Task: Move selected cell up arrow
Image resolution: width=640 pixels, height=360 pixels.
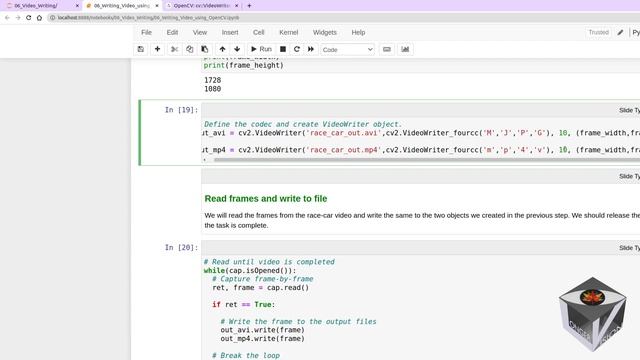Action: [x=222, y=49]
